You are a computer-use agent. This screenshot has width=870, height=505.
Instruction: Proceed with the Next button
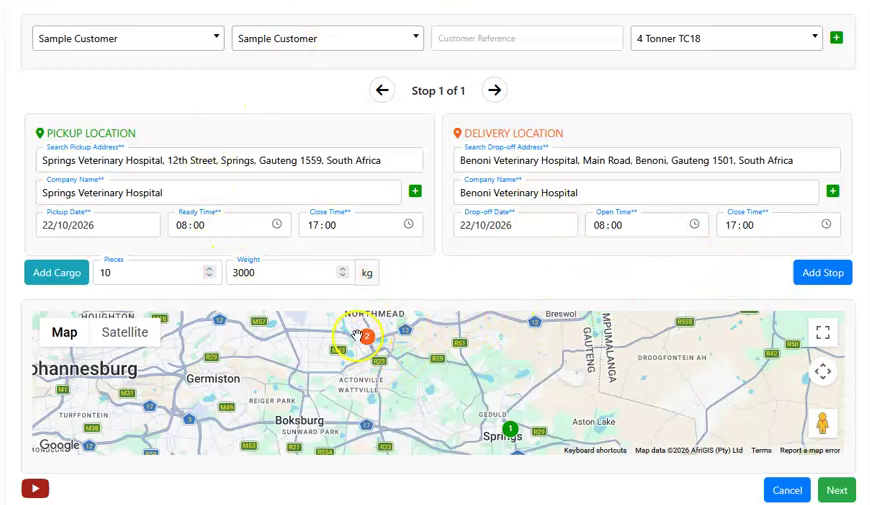(x=837, y=490)
